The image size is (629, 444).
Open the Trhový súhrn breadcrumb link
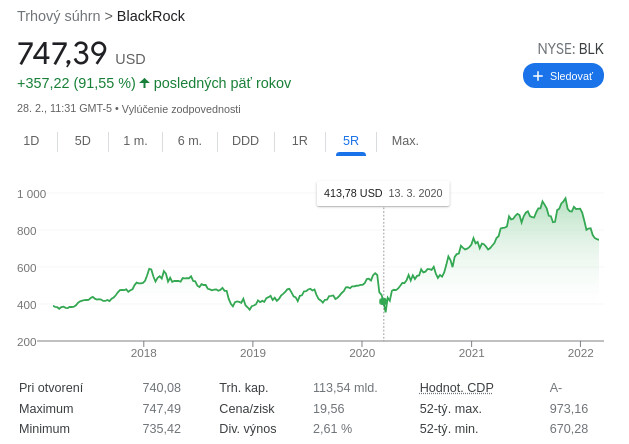tap(58, 16)
